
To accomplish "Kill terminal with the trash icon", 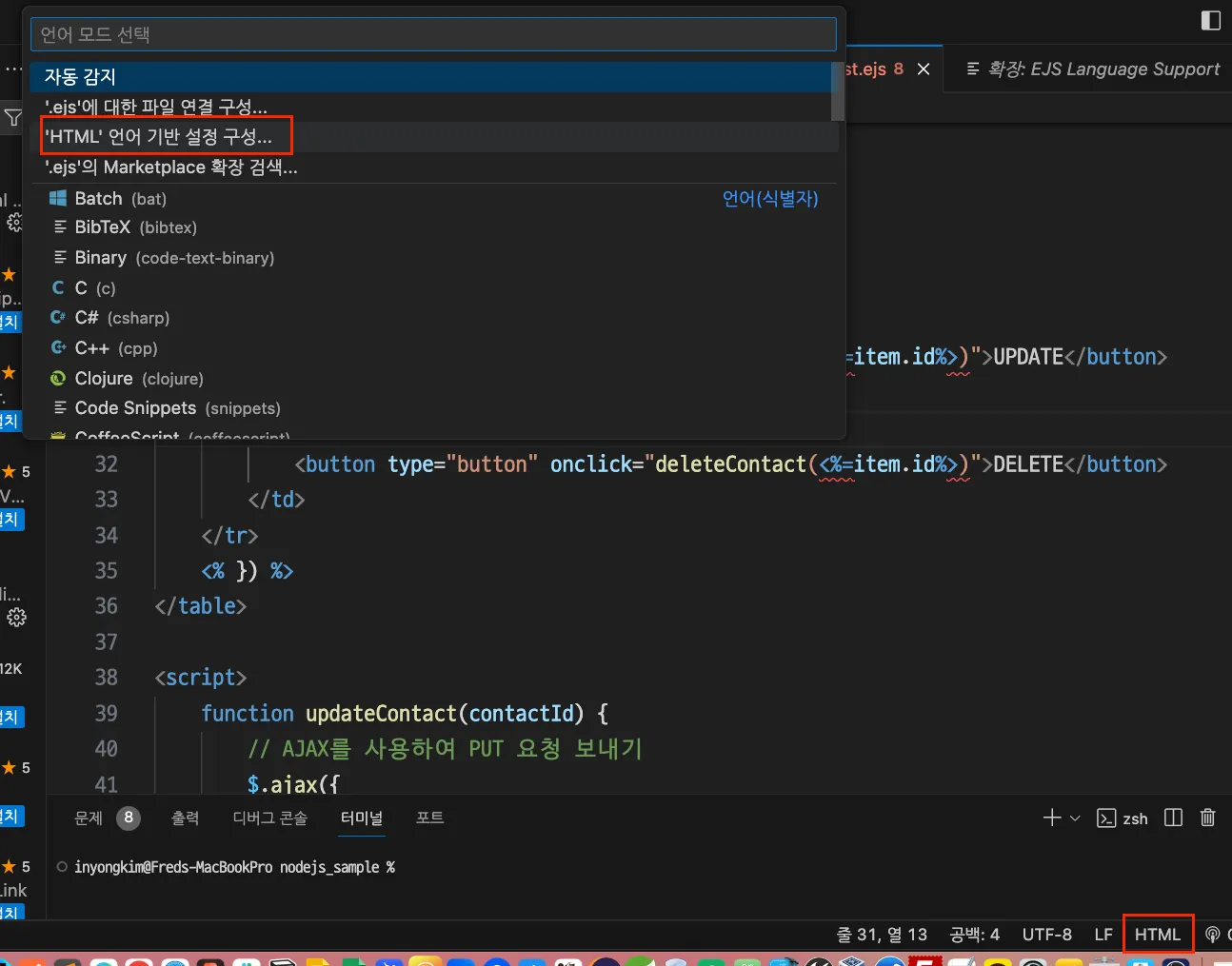I will point(1207,818).
